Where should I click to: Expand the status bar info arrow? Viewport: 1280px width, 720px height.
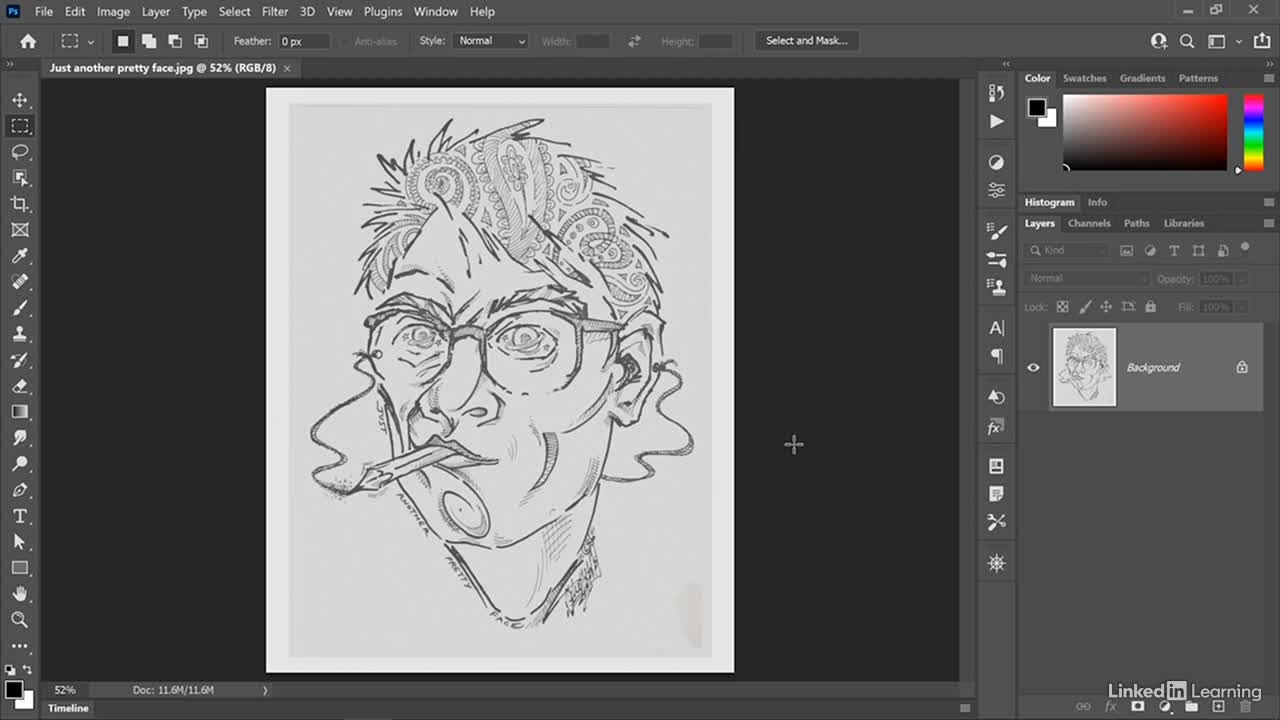click(x=265, y=690)
